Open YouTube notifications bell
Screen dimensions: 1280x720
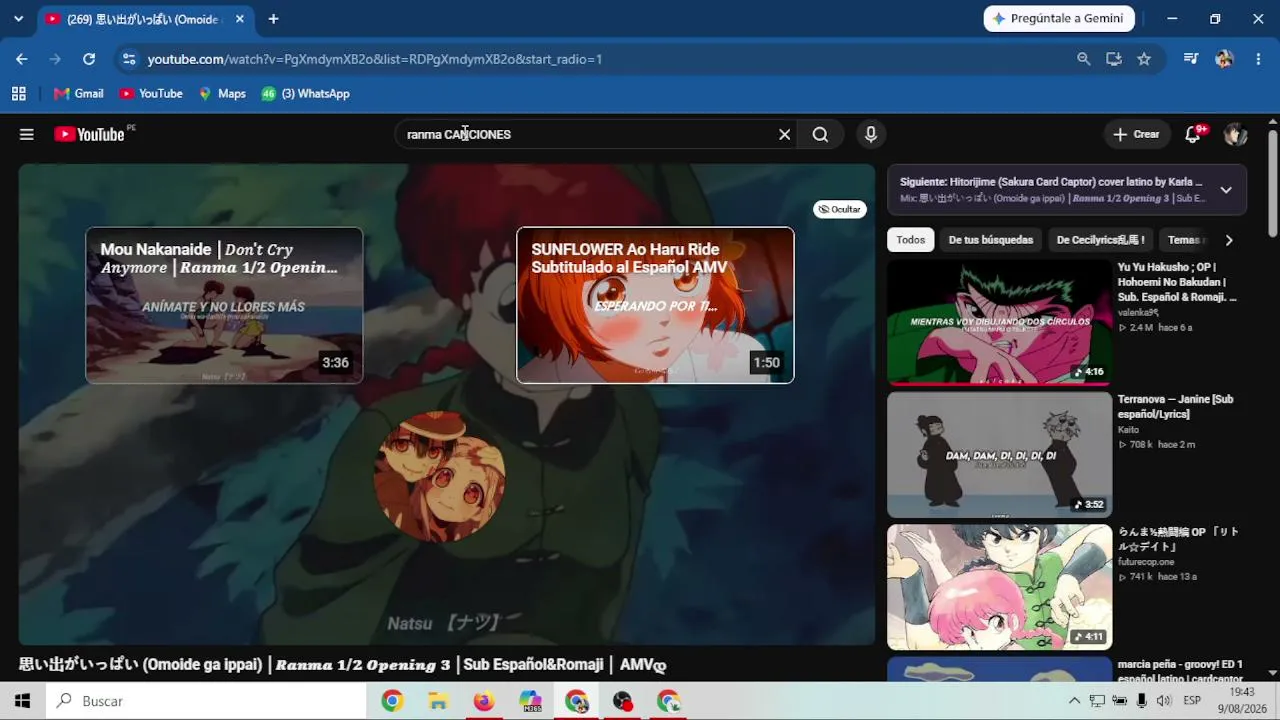tap(1193, 134)
